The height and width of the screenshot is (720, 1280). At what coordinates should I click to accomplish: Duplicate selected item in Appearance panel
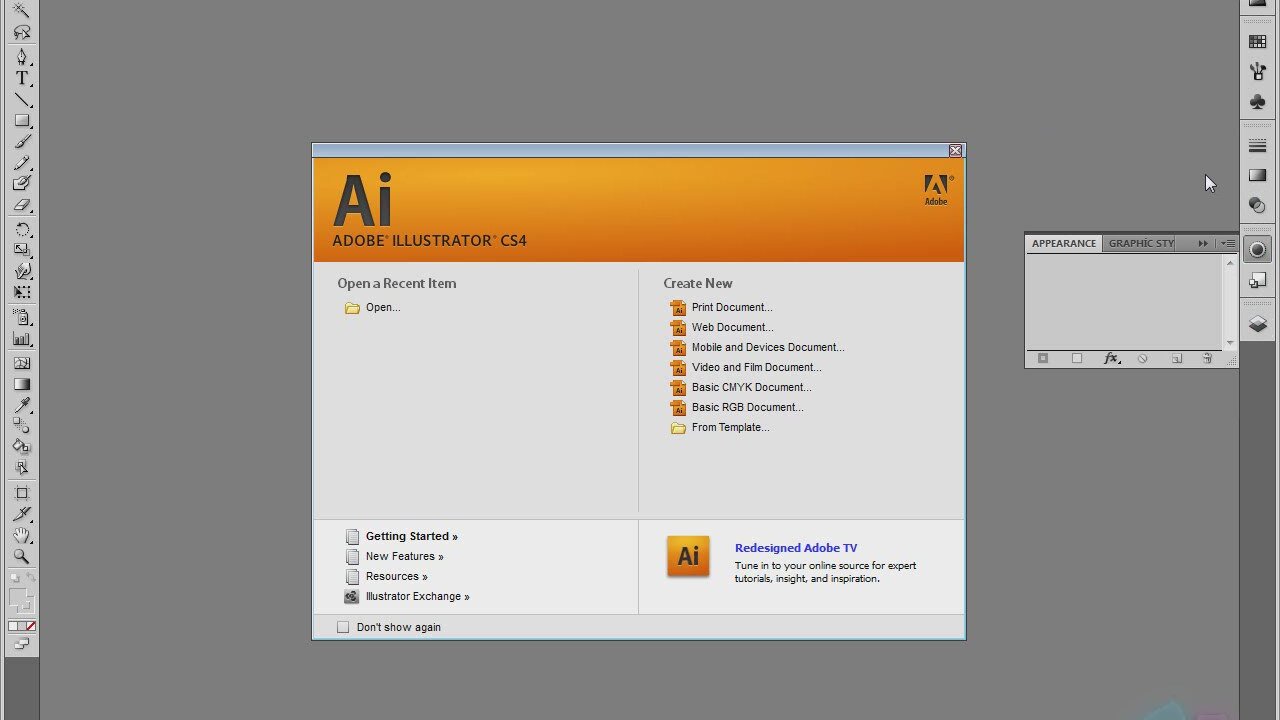[1177, 358]
